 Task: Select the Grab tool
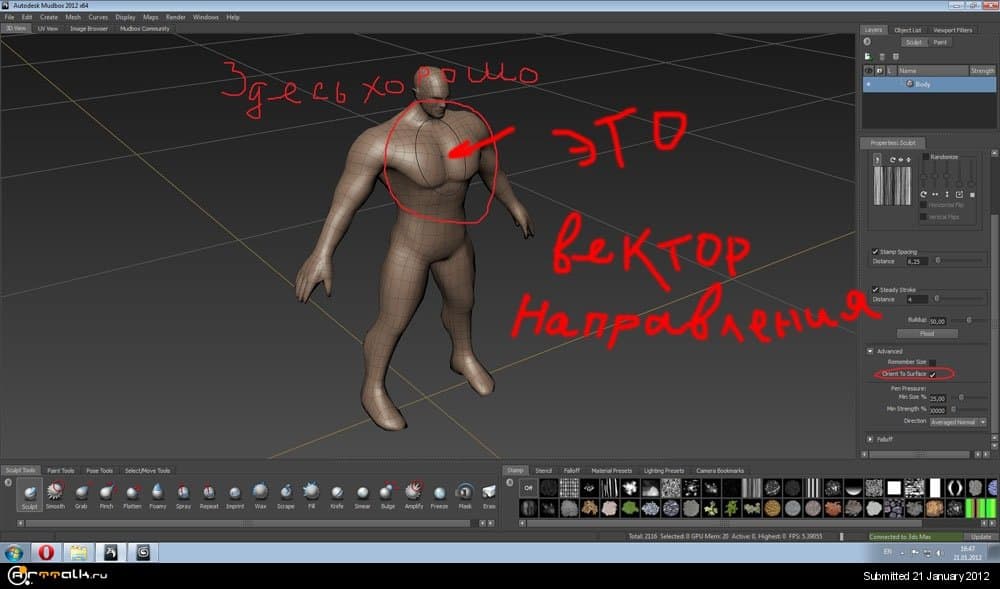80,493
